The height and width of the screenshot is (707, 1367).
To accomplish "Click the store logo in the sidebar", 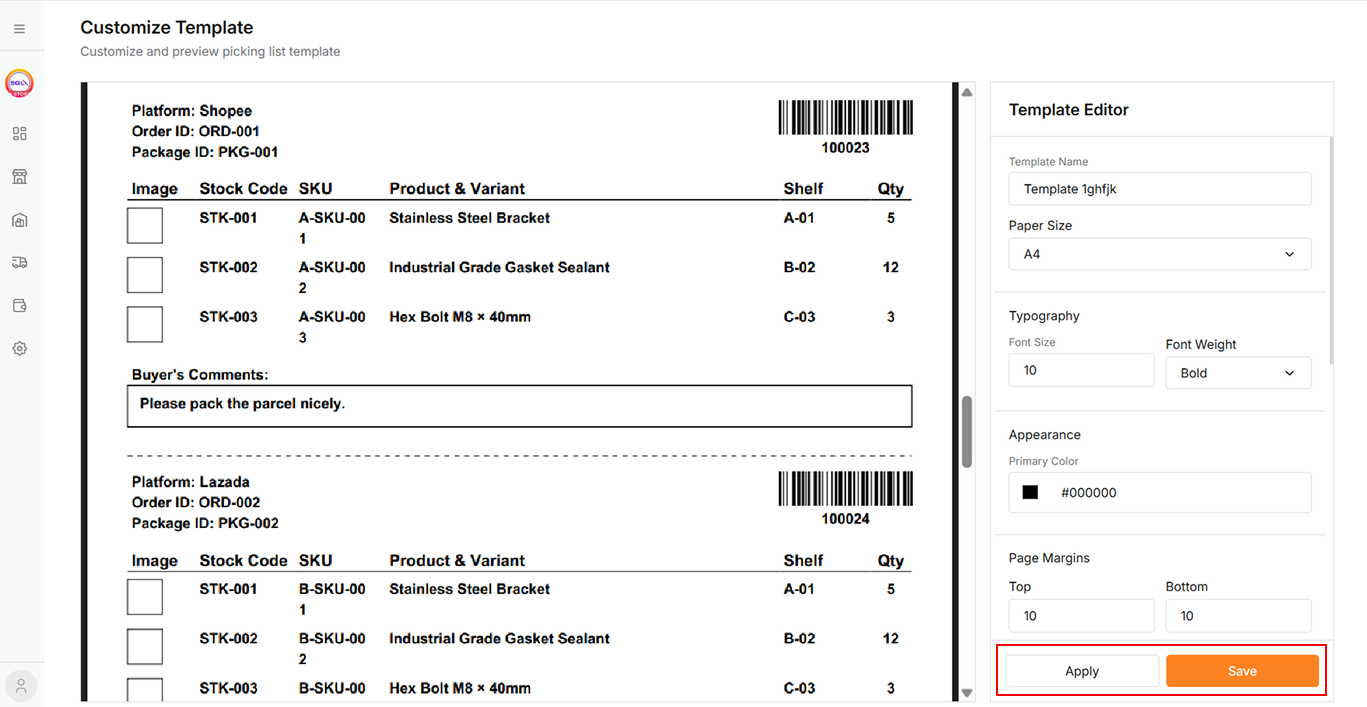I will [x=19, y=83].
